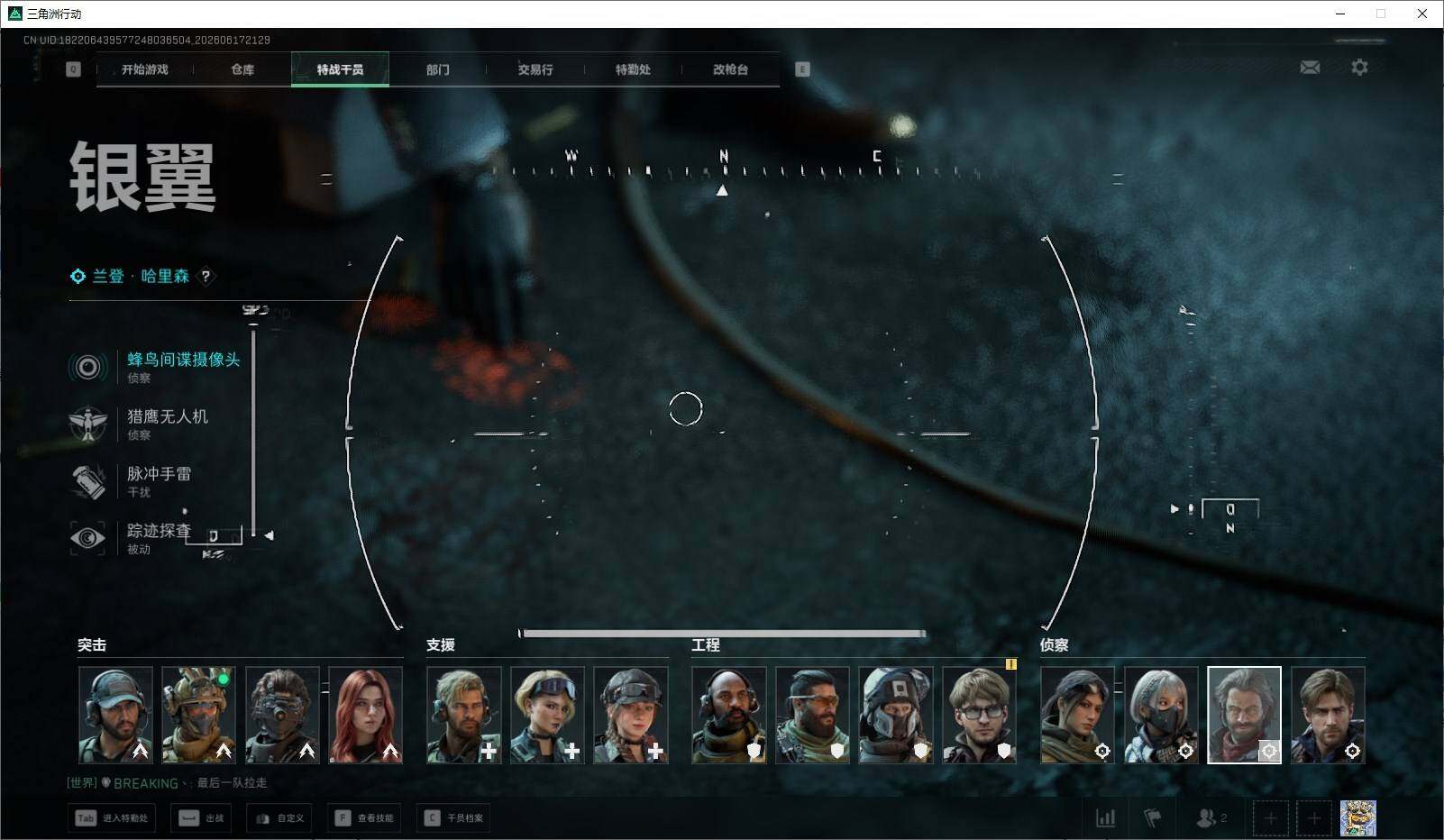Click the 支援 class heading
This screenshot has width=1444, height=840.
[441, 645]
